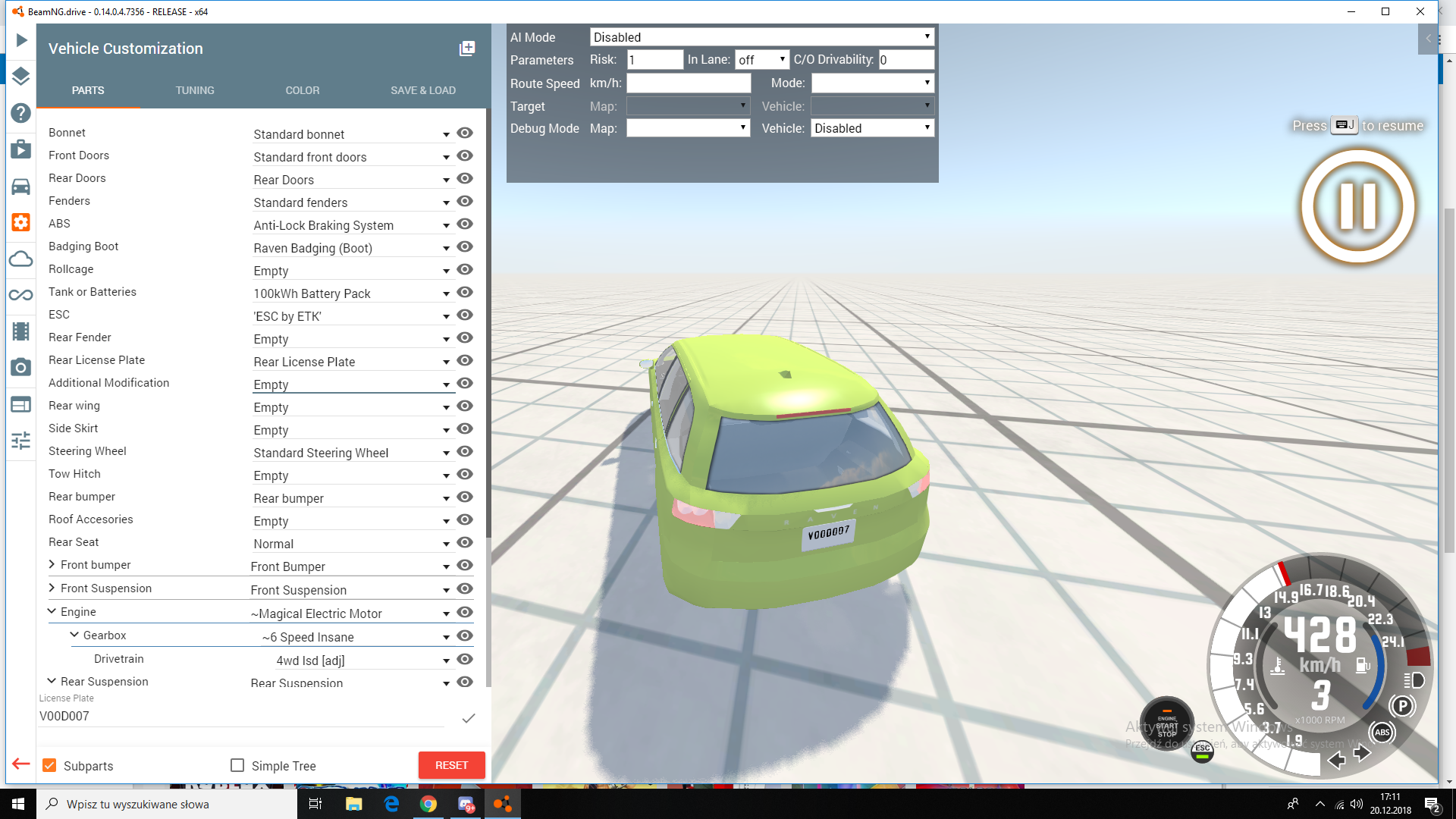Screen dimensions: 1456x819
Task: Open the options sliders icon
Action: tap(21, 441)
